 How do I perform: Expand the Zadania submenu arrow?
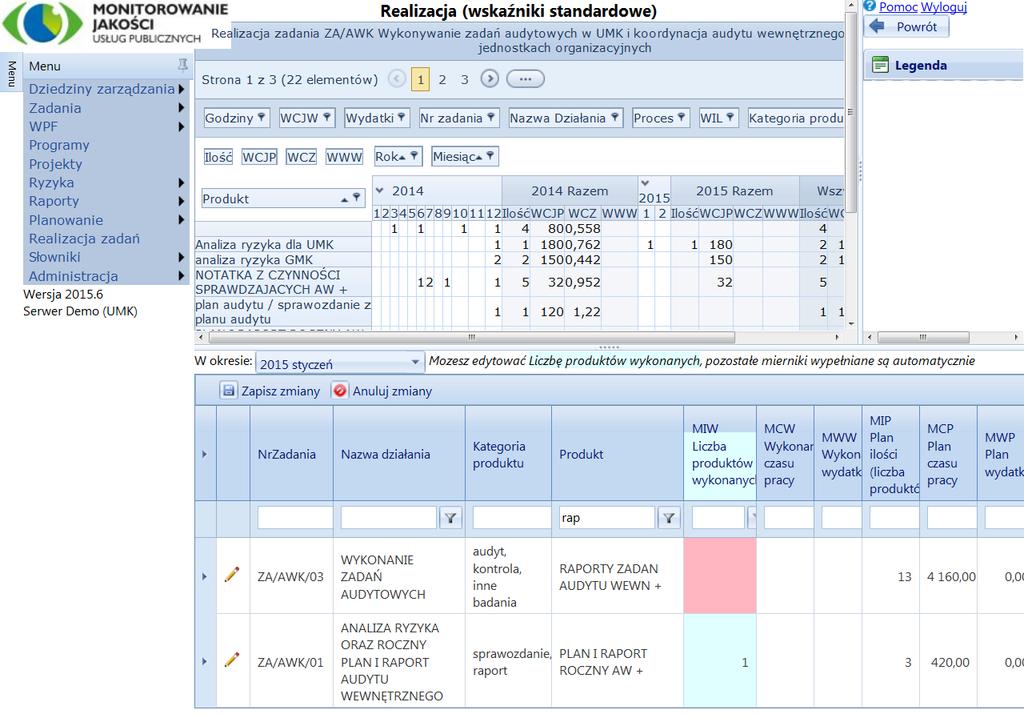[x=182, y=108]
